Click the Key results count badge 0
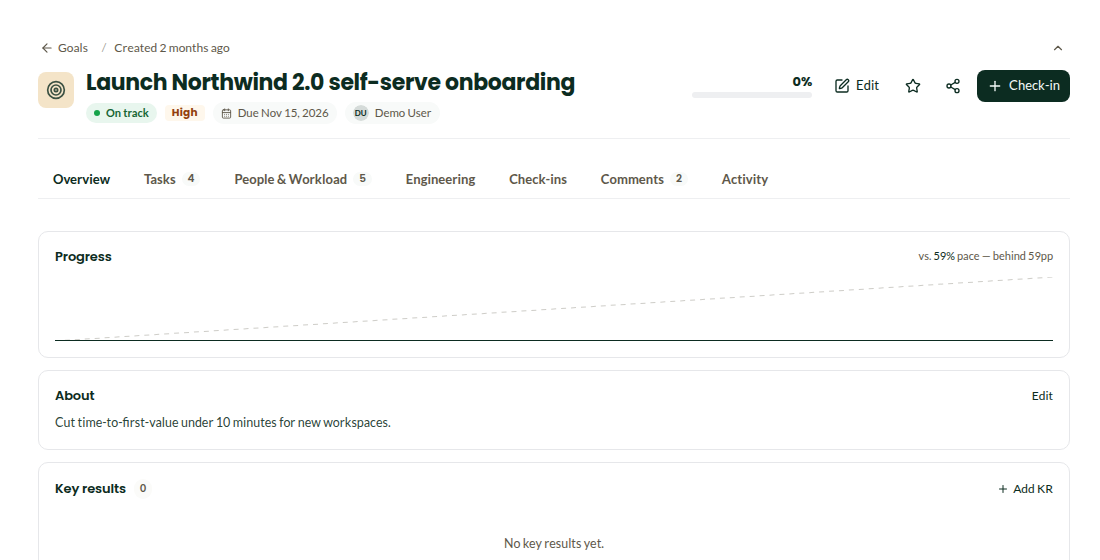The width and height of the screenshot is (1100, 560). click(143, 488)
